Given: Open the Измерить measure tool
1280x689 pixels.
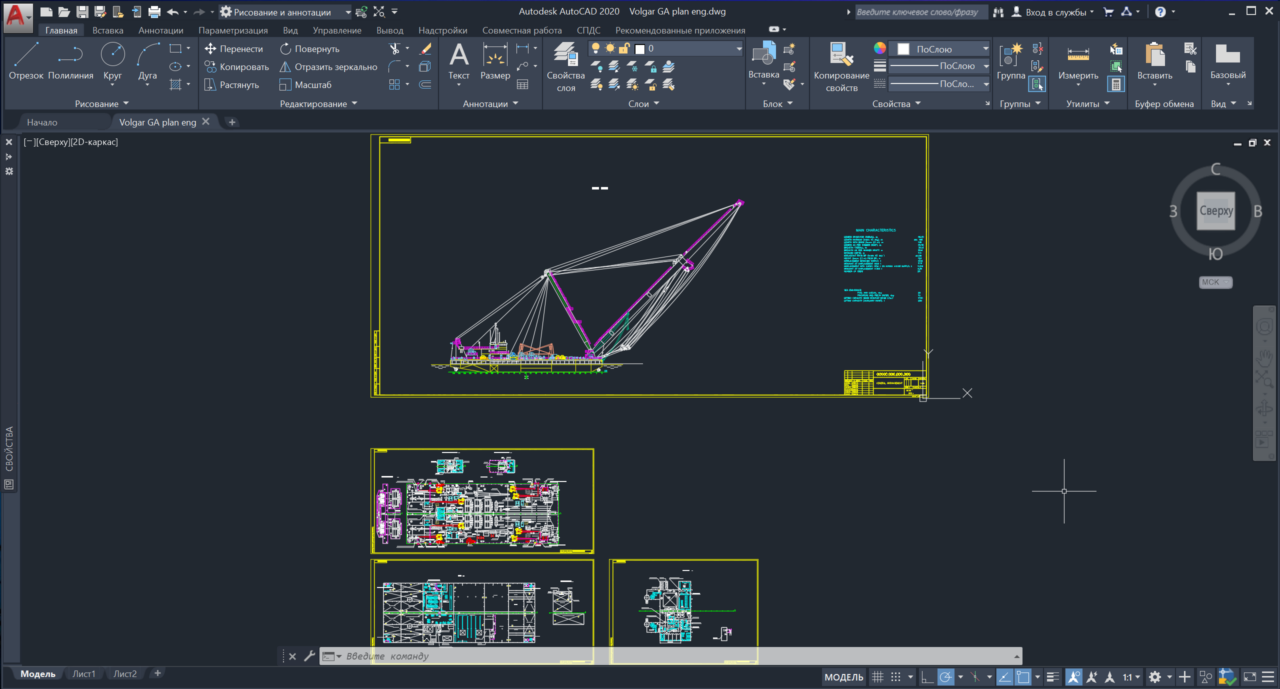Looking at the screenshot, I should click(1078, 62).
